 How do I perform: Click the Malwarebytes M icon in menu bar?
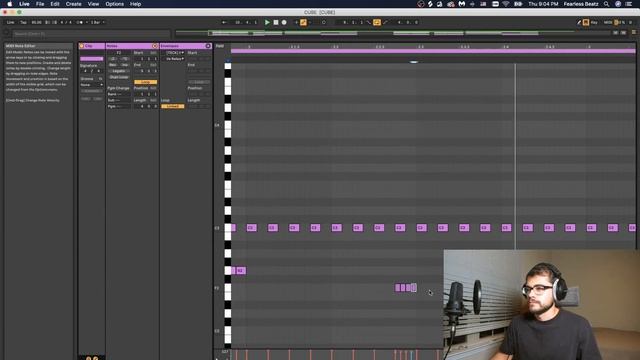point(462,4)
